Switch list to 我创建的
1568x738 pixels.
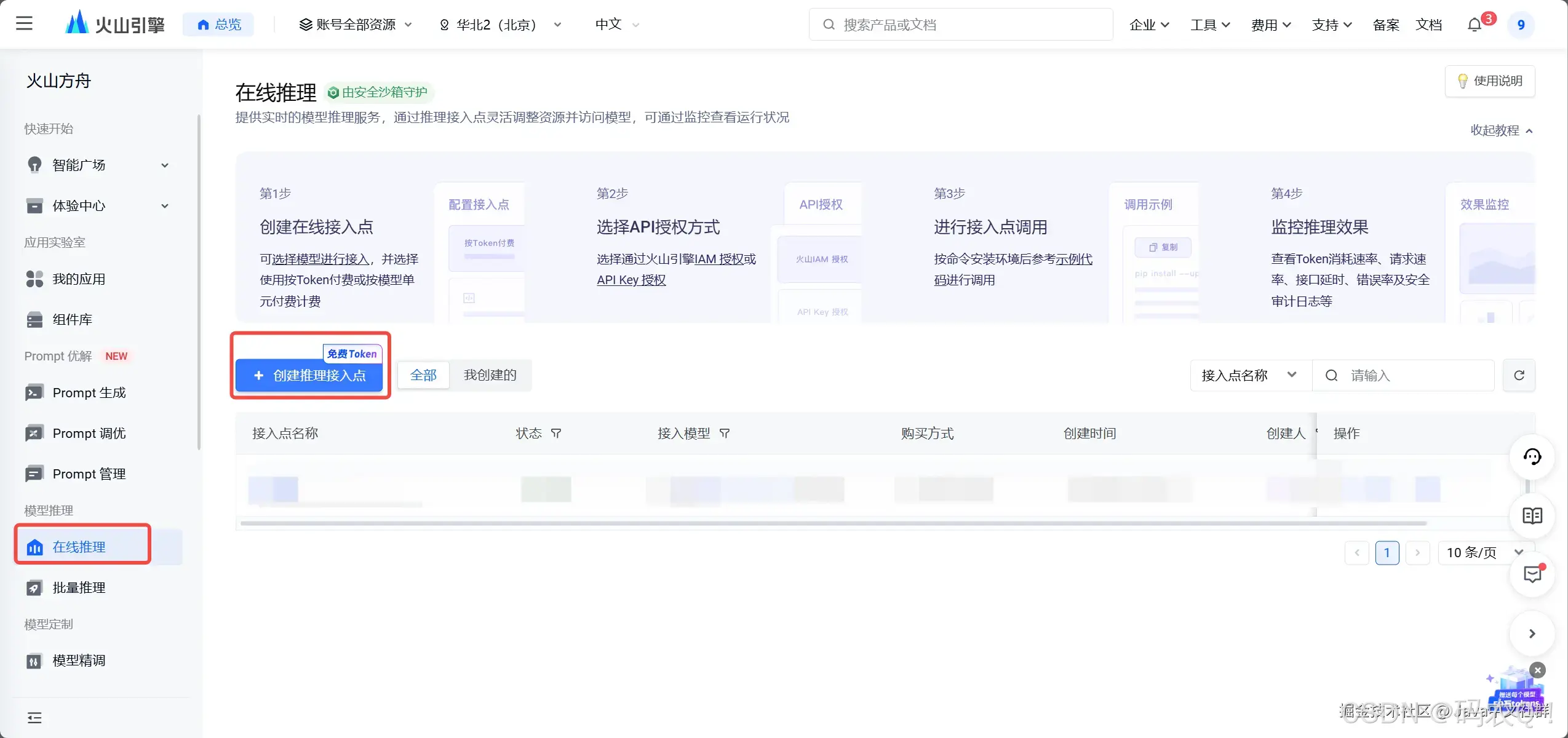click(x=490, y=375)
